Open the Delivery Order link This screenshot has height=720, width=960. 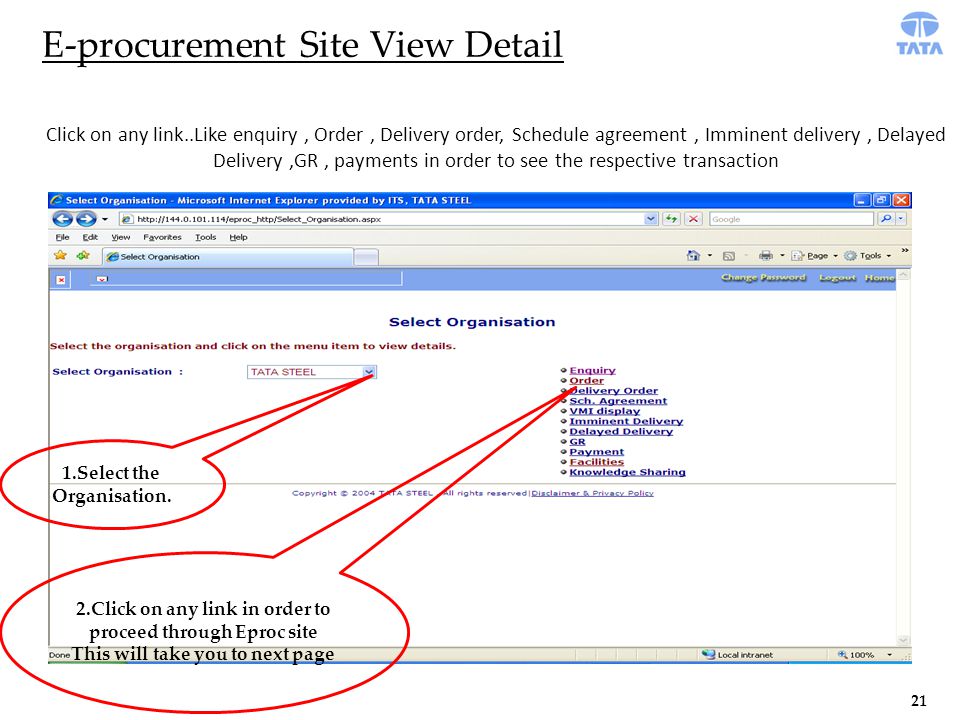tap(613, 391)
